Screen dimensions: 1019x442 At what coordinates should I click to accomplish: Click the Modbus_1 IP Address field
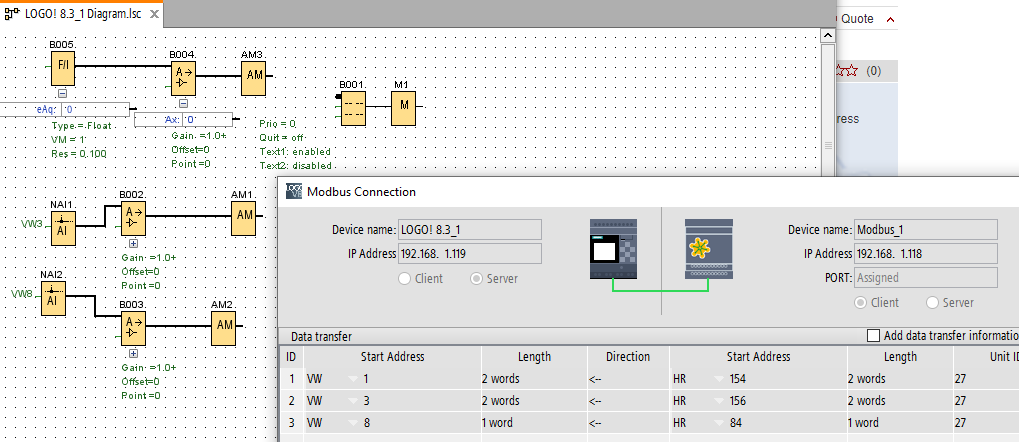tap(926, 253)
